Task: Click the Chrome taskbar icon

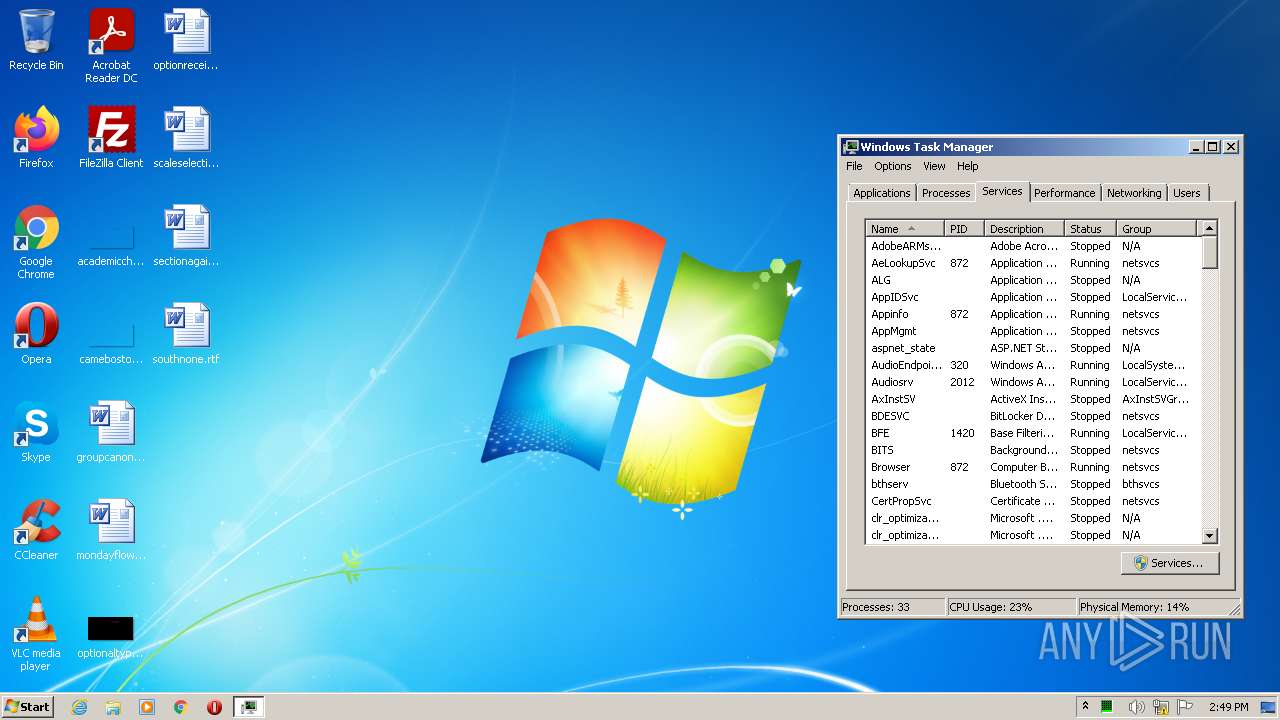Action: point(181,707)
